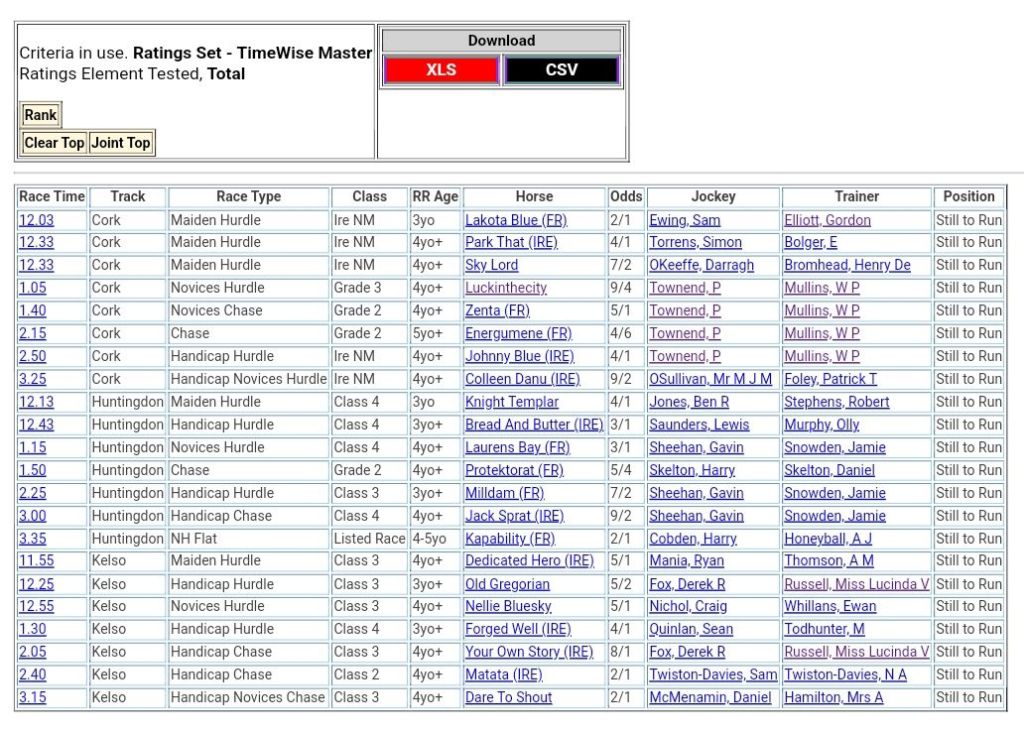Select the Clear Top filter button
Viewport: 1024px width, 732px height.
pyautogui.click(x=54, y=143)
